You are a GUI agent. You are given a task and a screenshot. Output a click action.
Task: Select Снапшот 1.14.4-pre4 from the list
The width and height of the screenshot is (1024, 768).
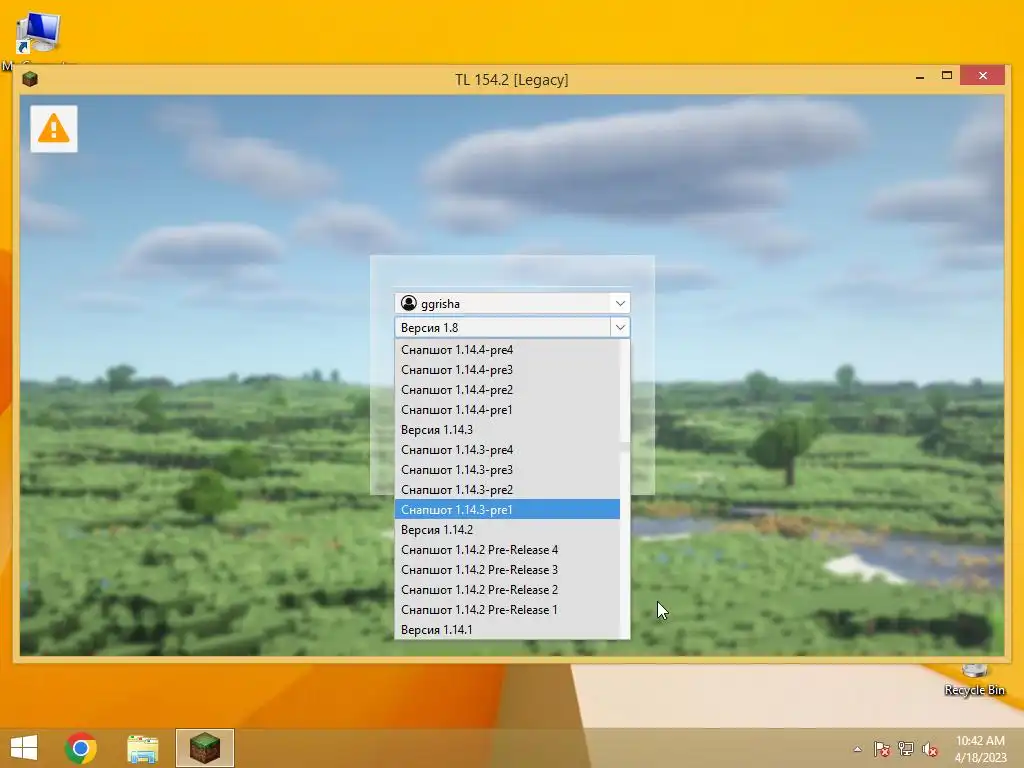click(x=507, y=350)
